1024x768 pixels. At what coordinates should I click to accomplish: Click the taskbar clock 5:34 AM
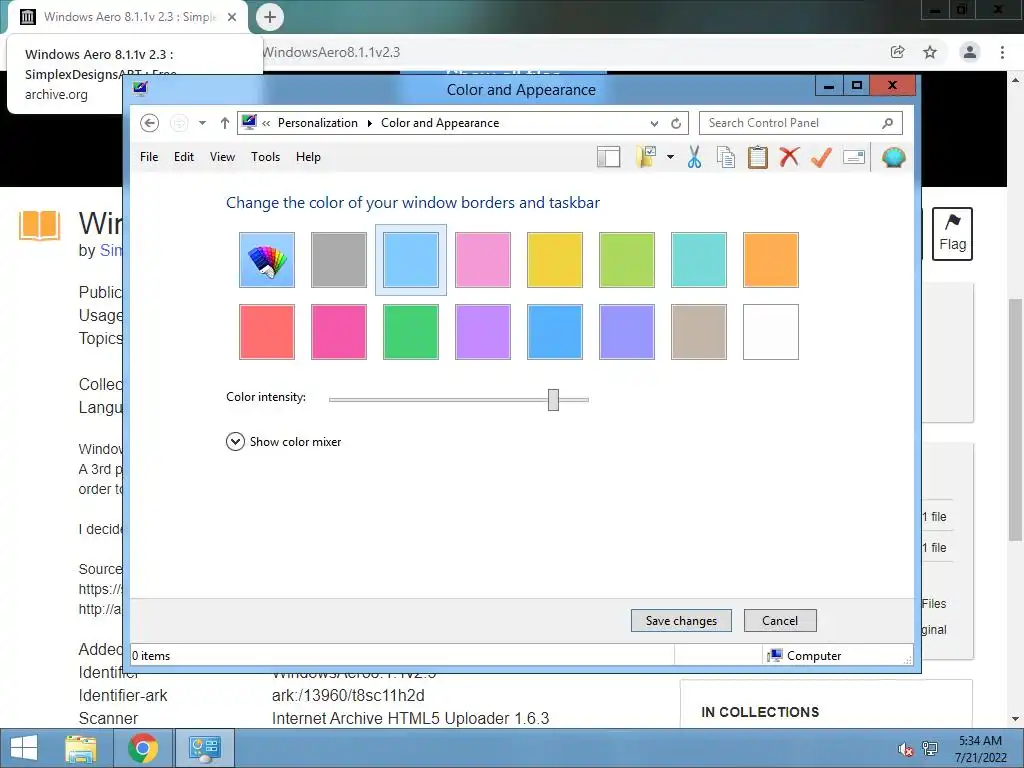[980, 741]
